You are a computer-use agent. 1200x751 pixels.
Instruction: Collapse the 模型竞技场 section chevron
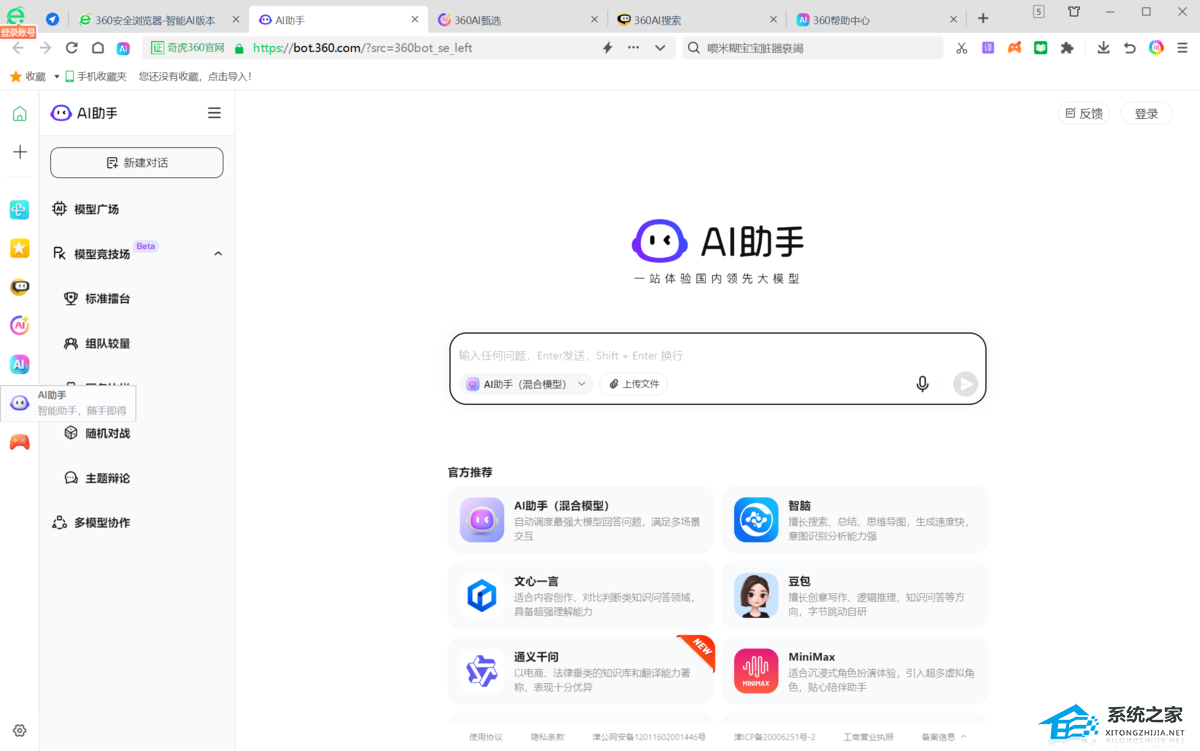[218, 254]
